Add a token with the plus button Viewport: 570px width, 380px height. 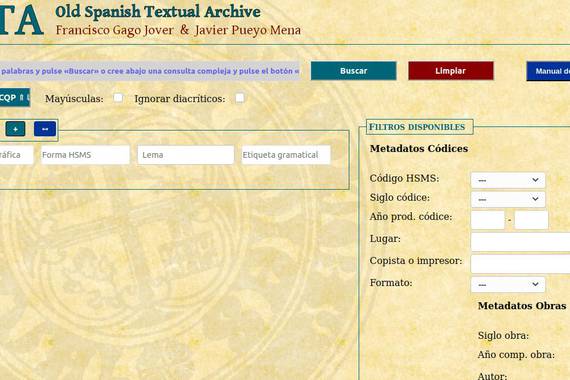(x=15, y=129)
